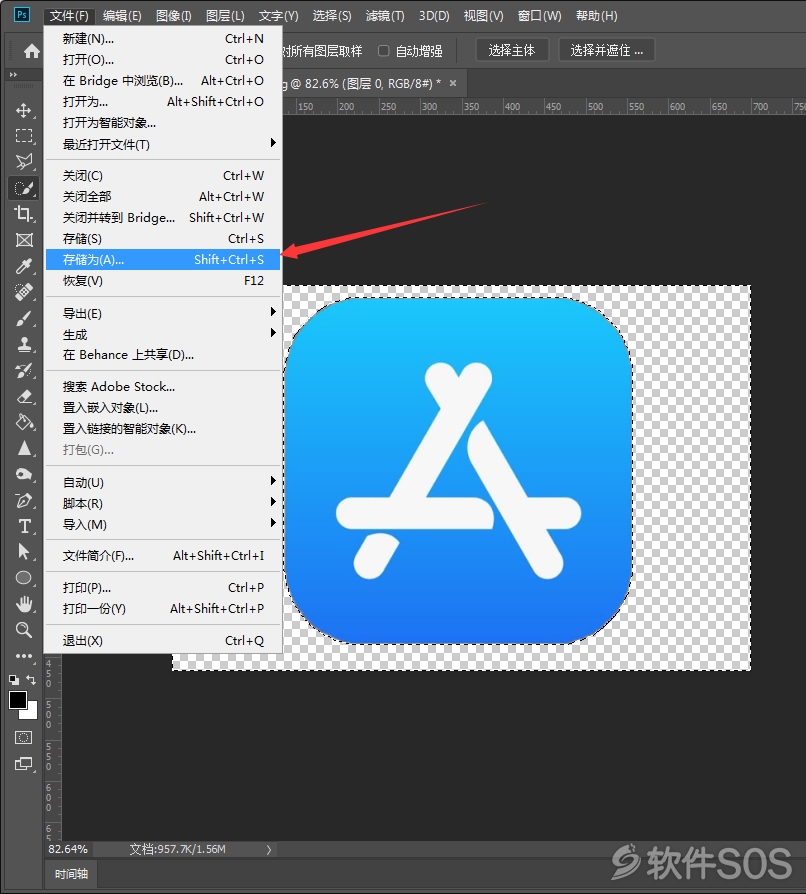Select the Hand tool
The image size is (806, 894).
click(x=24, y=604)
